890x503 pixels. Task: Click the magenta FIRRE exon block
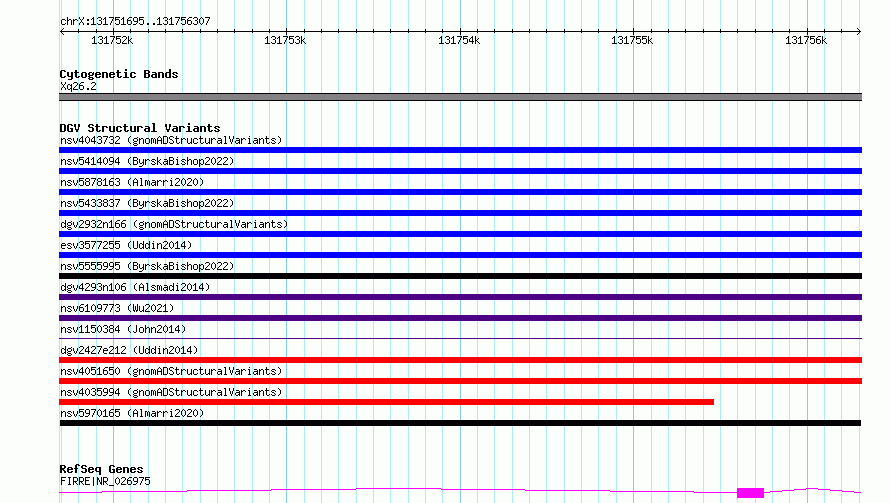[x=750, y=493]
